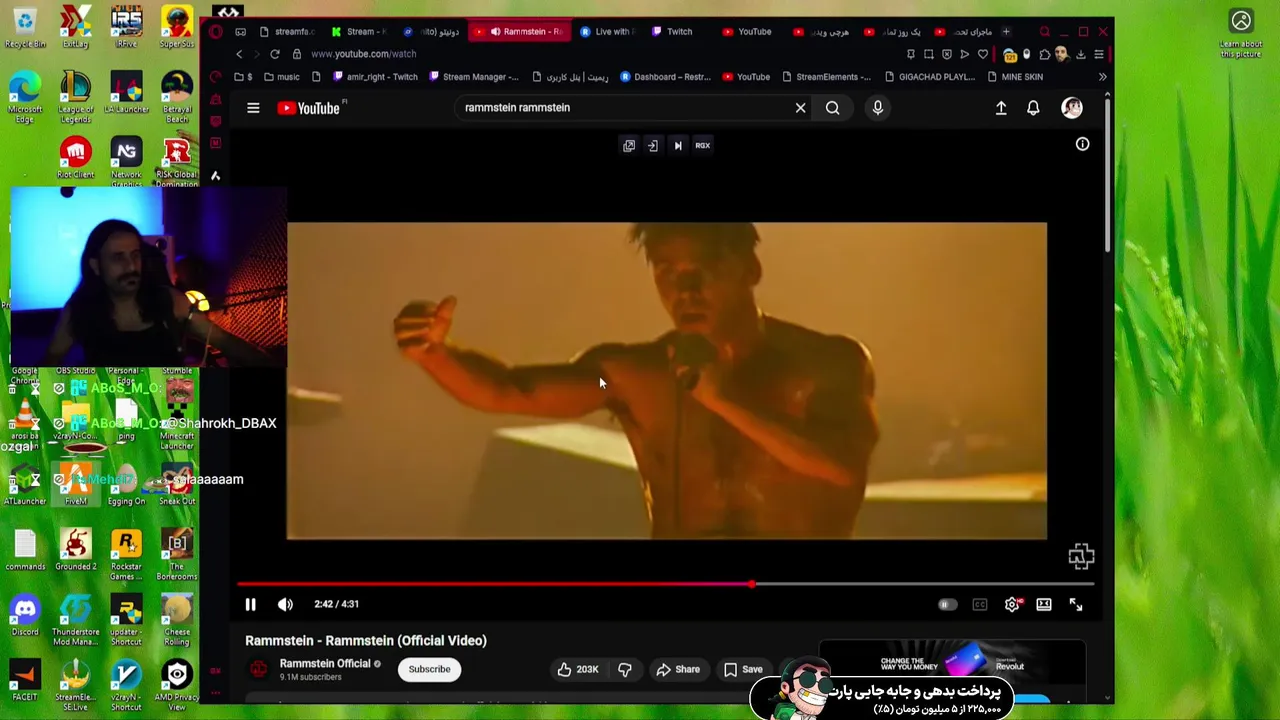Click the pop-out video overlay icon
This screenshot has width=1280, height=720.
[629, 145]
